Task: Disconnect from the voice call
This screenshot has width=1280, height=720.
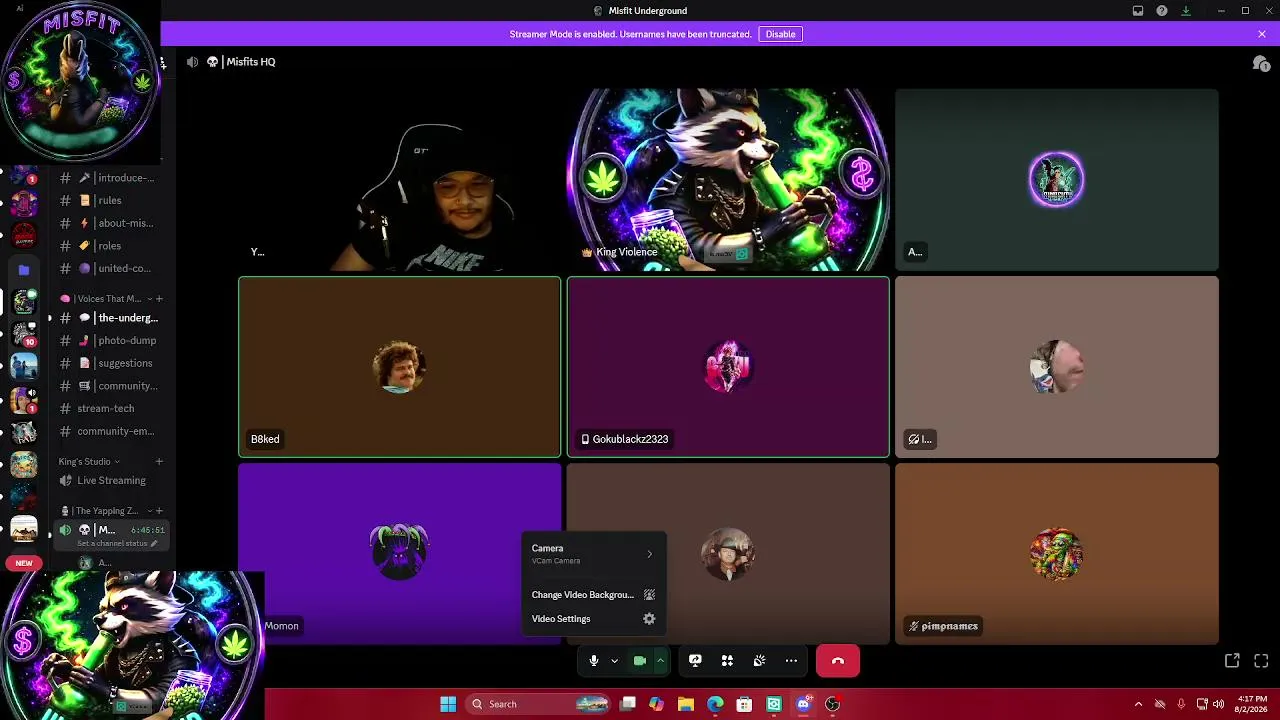Action: pos(838,661)
